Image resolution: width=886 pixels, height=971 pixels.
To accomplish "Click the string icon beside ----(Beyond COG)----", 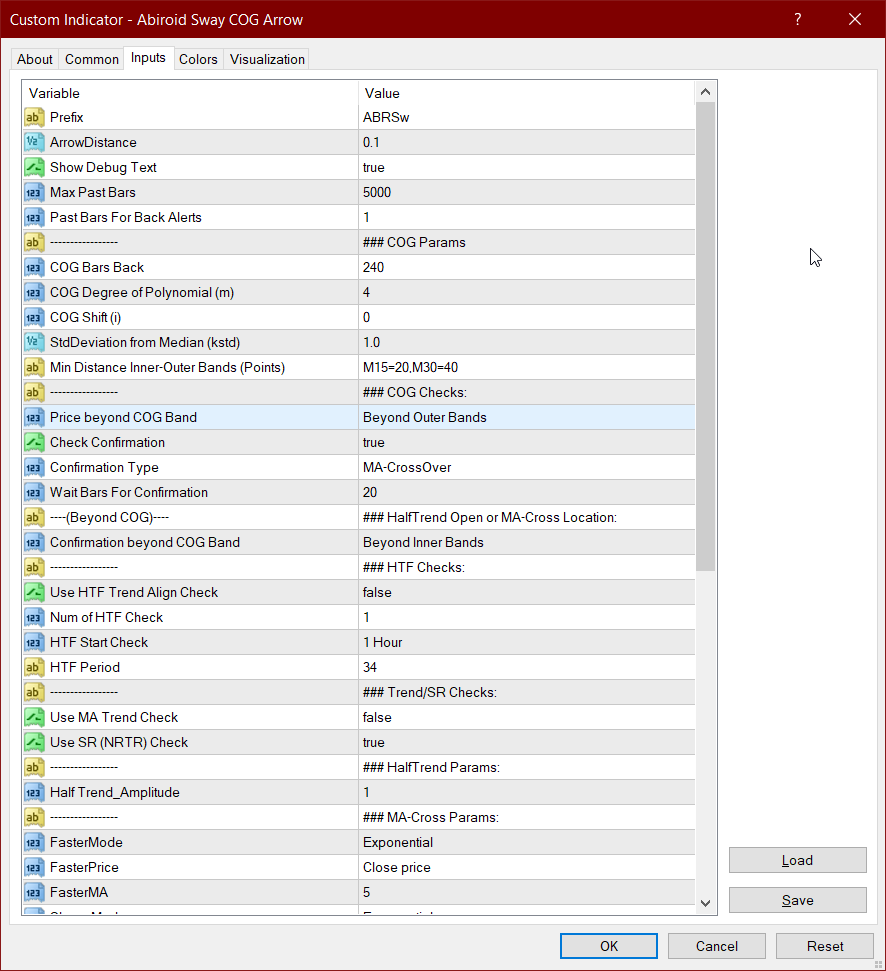I will (x=34, y=518).
